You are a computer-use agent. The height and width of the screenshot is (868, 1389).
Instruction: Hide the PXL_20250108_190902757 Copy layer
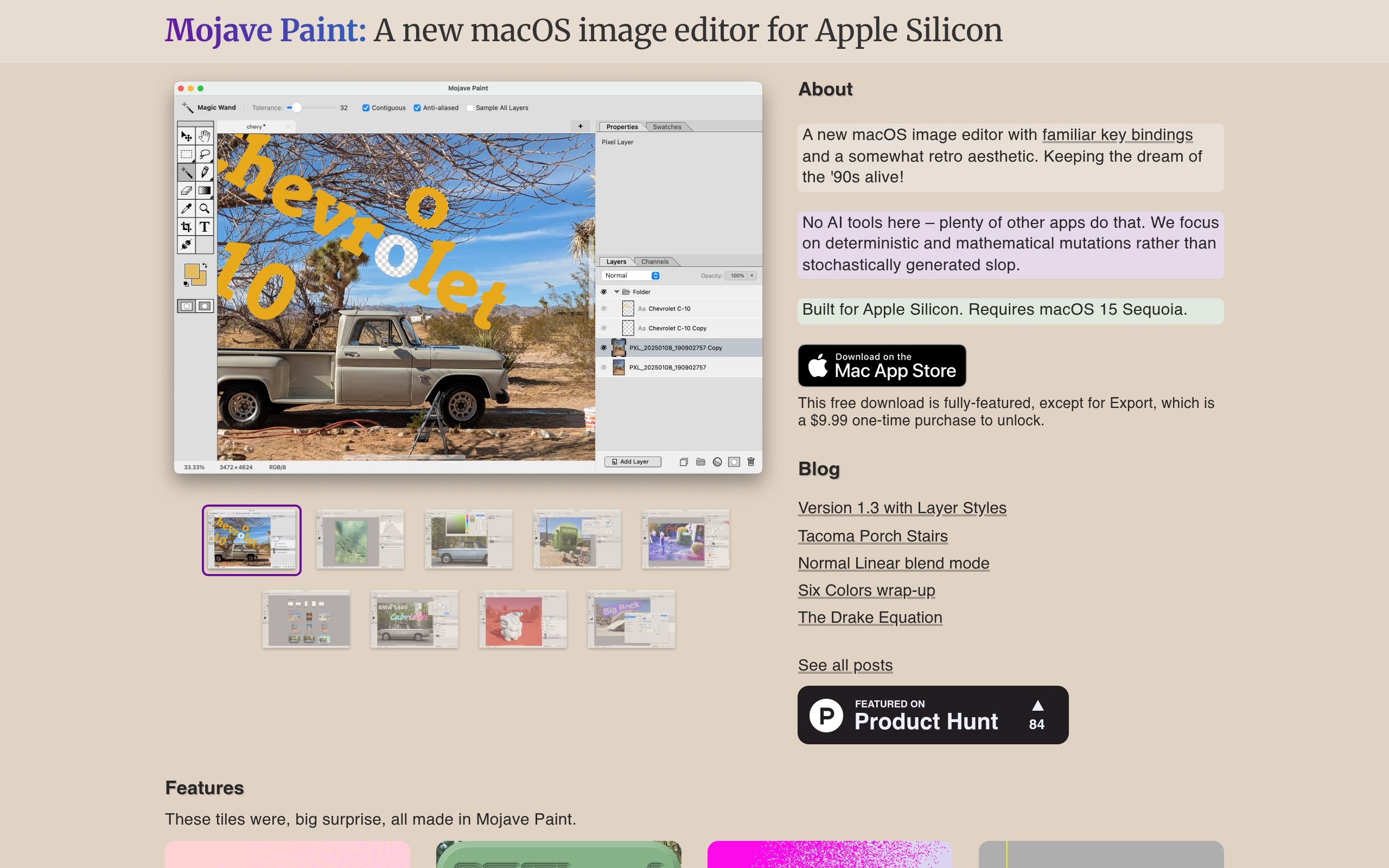pos(604,347)
